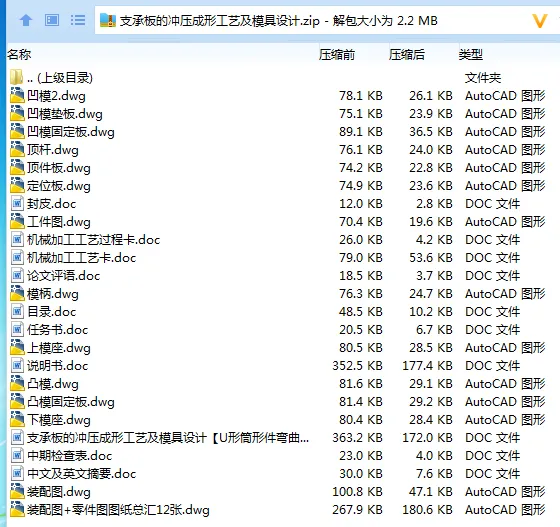Select the 说明书.doc file icon
560x527 pixels.
17,365
